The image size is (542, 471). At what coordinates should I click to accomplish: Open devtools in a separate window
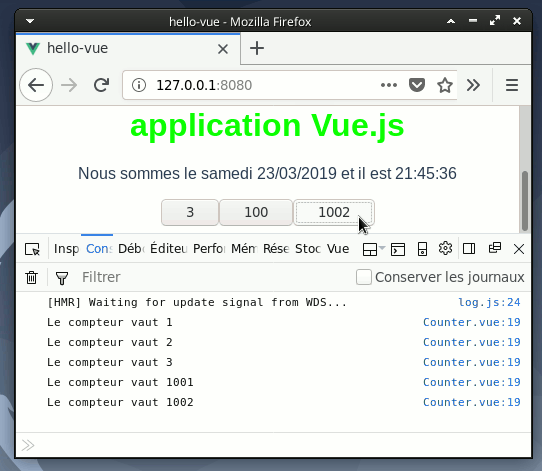pyautogui.click(x=495, y=248)
